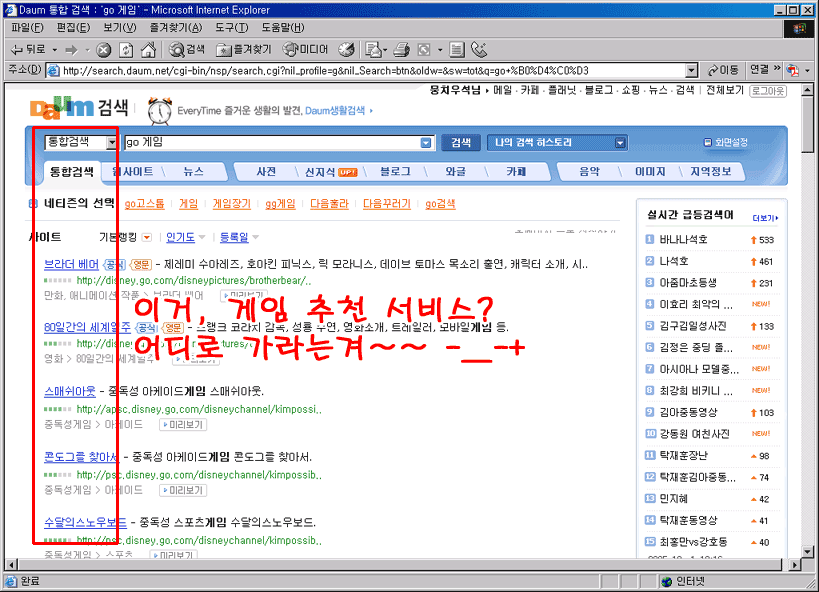Expand the 인기도 sort arrow
Image resolution: width=819 pixels, height=592 pixels.
click(x=202, y=238)
